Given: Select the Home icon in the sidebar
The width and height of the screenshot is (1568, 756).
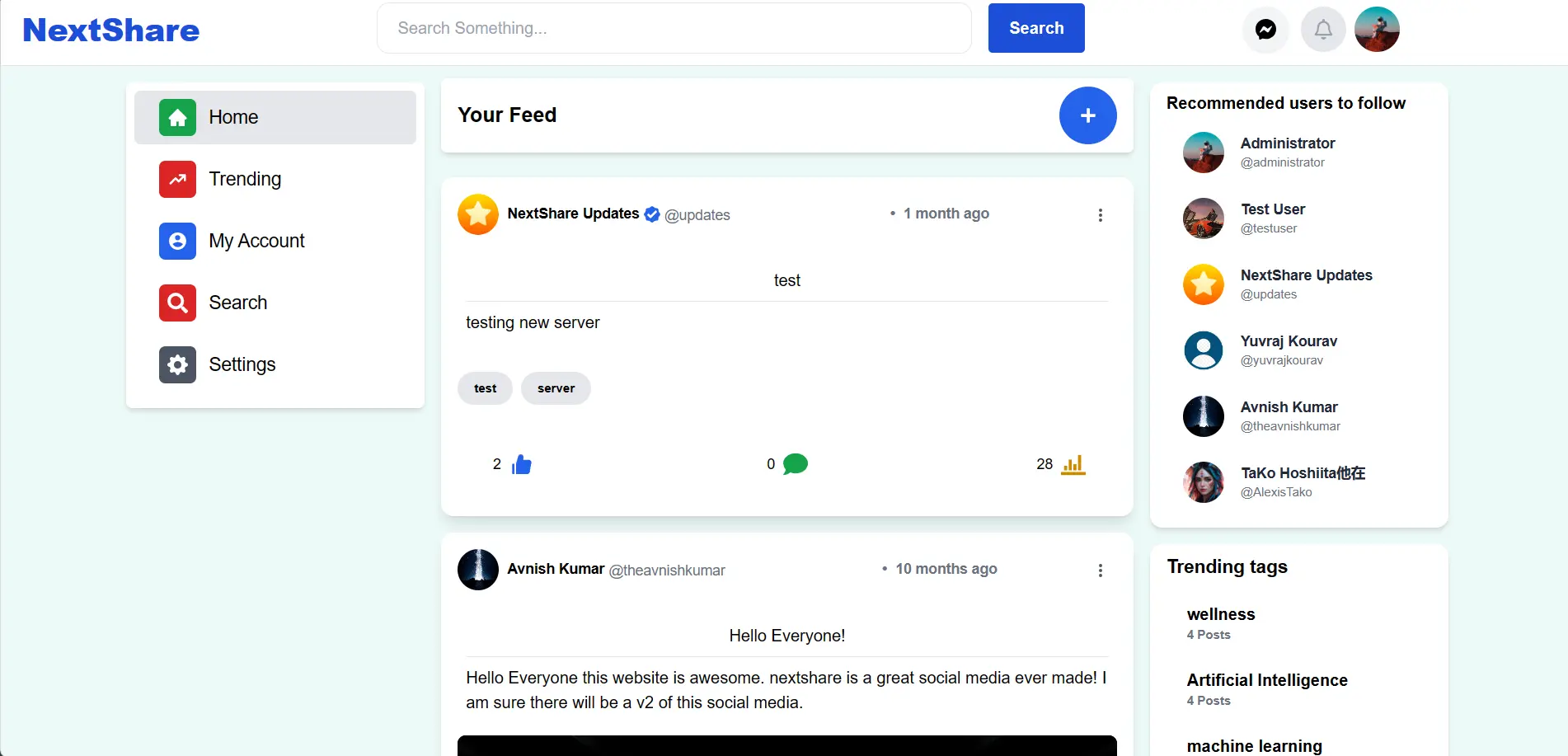Looking at the screenshot, I should tap(176, 117).
